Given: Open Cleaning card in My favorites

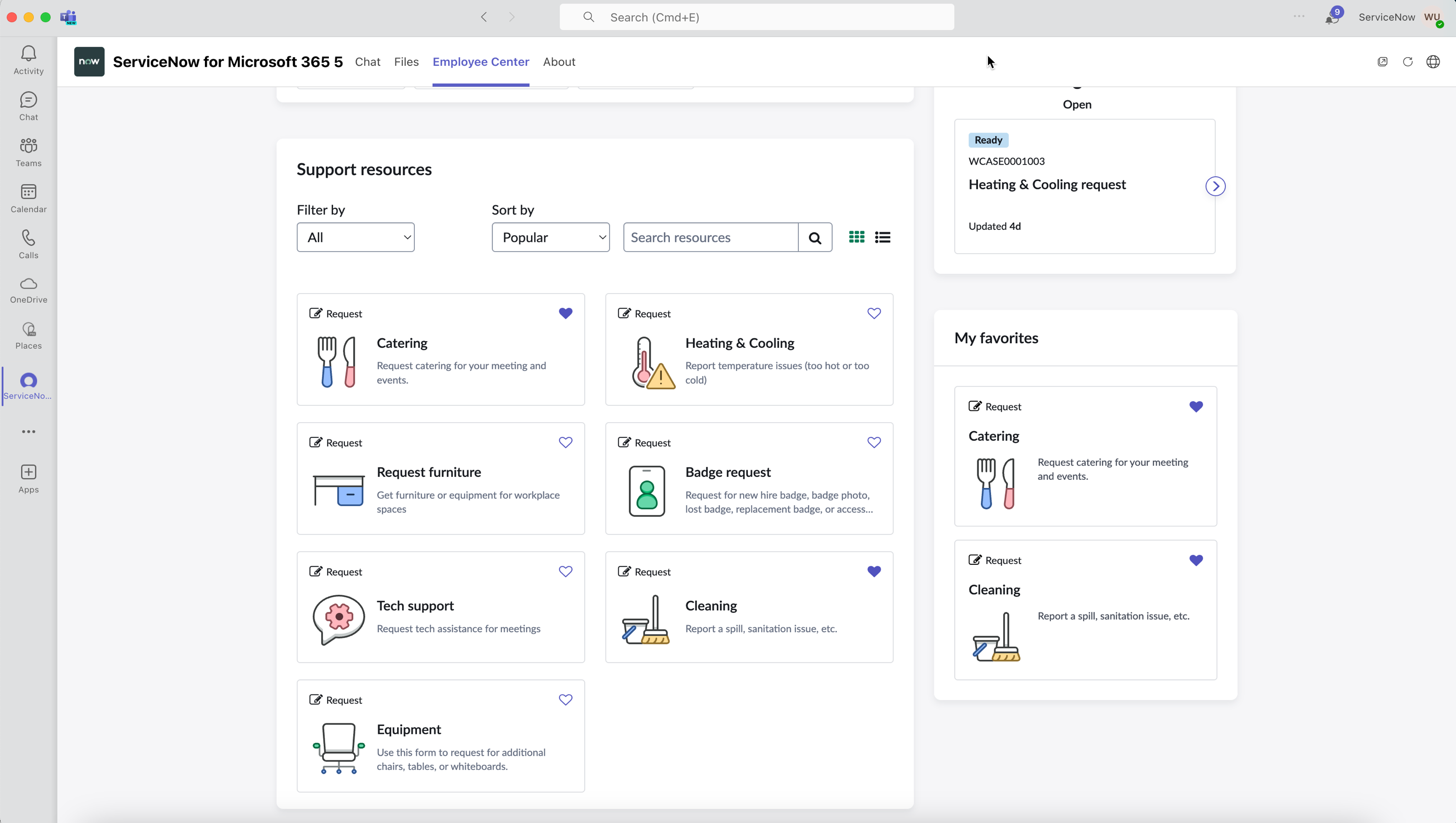Looking at the screenshot, I should (x=1085, y=610).
